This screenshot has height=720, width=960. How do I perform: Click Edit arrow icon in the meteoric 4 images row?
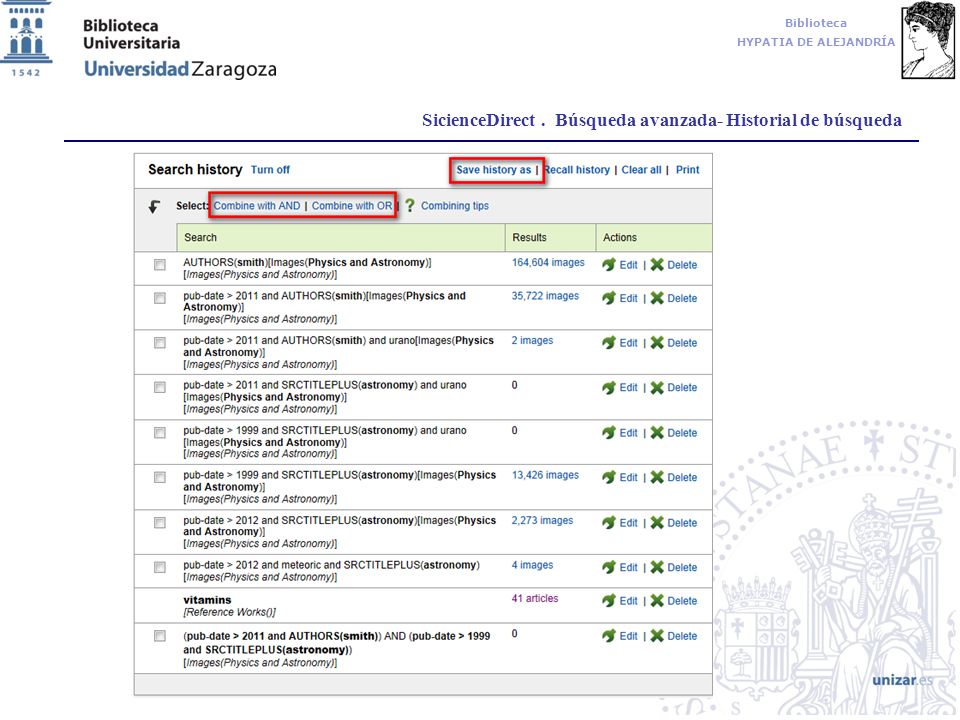(609, 568)
